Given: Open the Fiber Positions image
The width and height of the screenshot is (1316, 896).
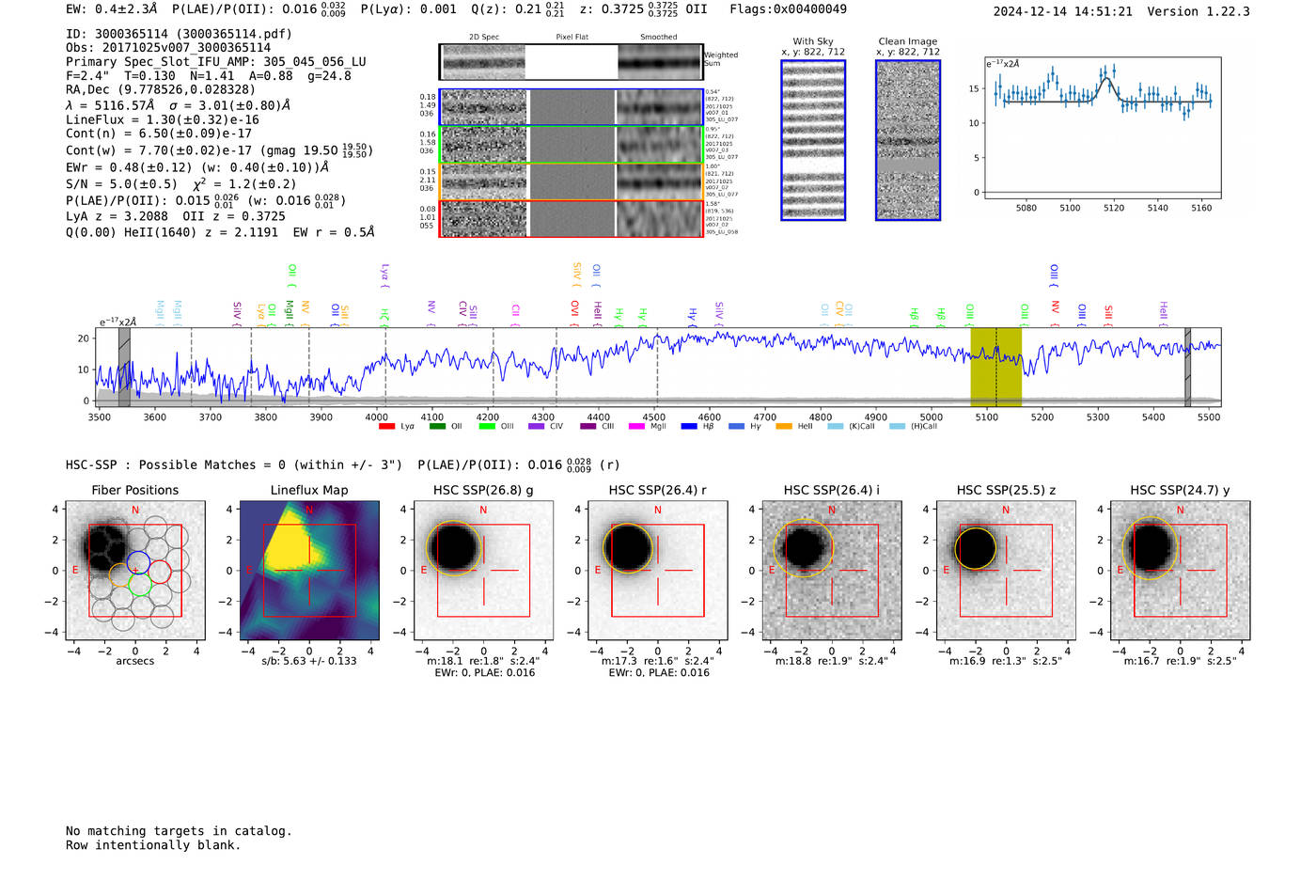Looking at the screenshot, I should tap(135, 571).
